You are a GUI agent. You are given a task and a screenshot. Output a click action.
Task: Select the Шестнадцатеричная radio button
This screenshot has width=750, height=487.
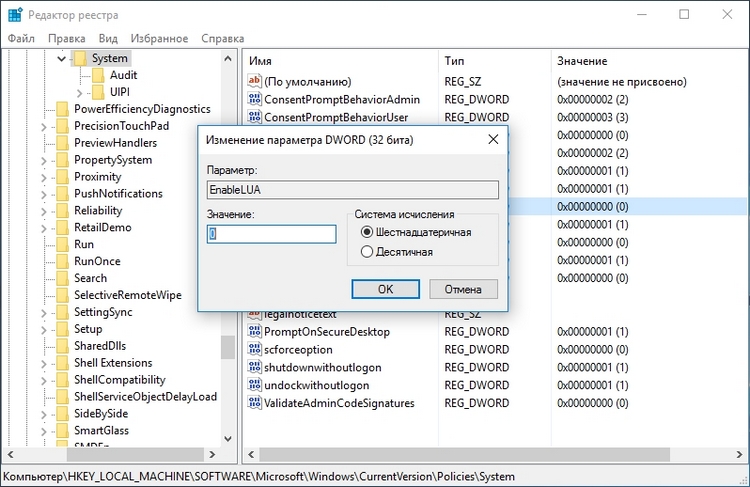(x=367, y=232)
